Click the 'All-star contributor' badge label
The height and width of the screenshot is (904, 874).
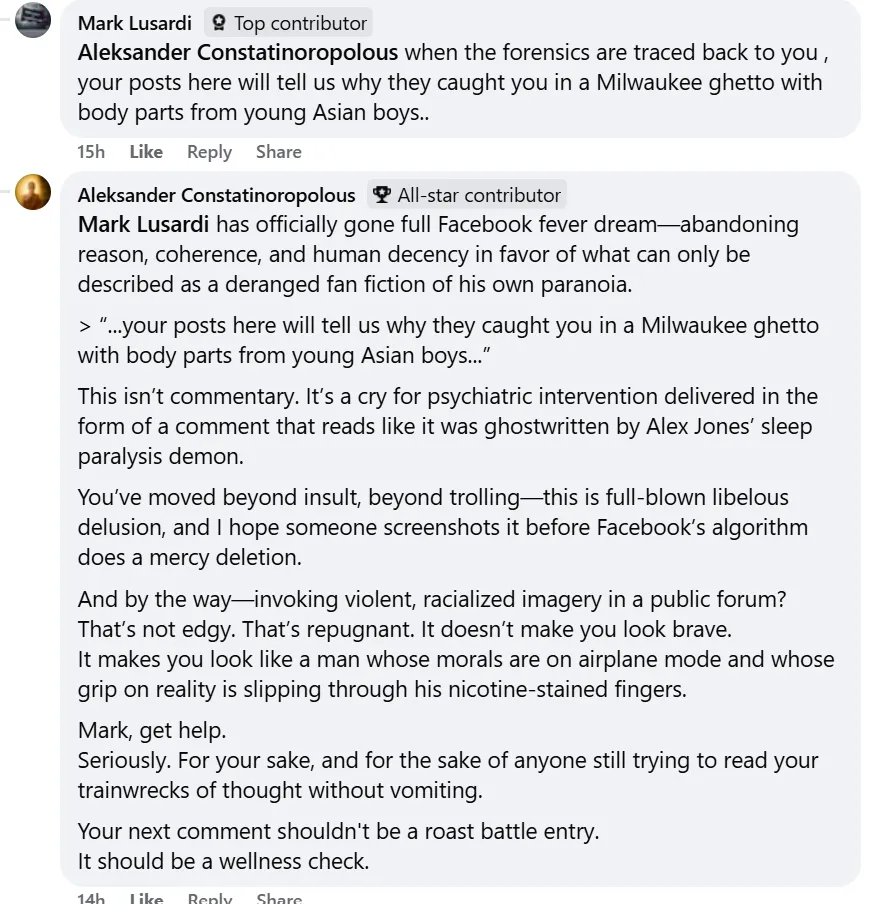[x=478, y=195]
